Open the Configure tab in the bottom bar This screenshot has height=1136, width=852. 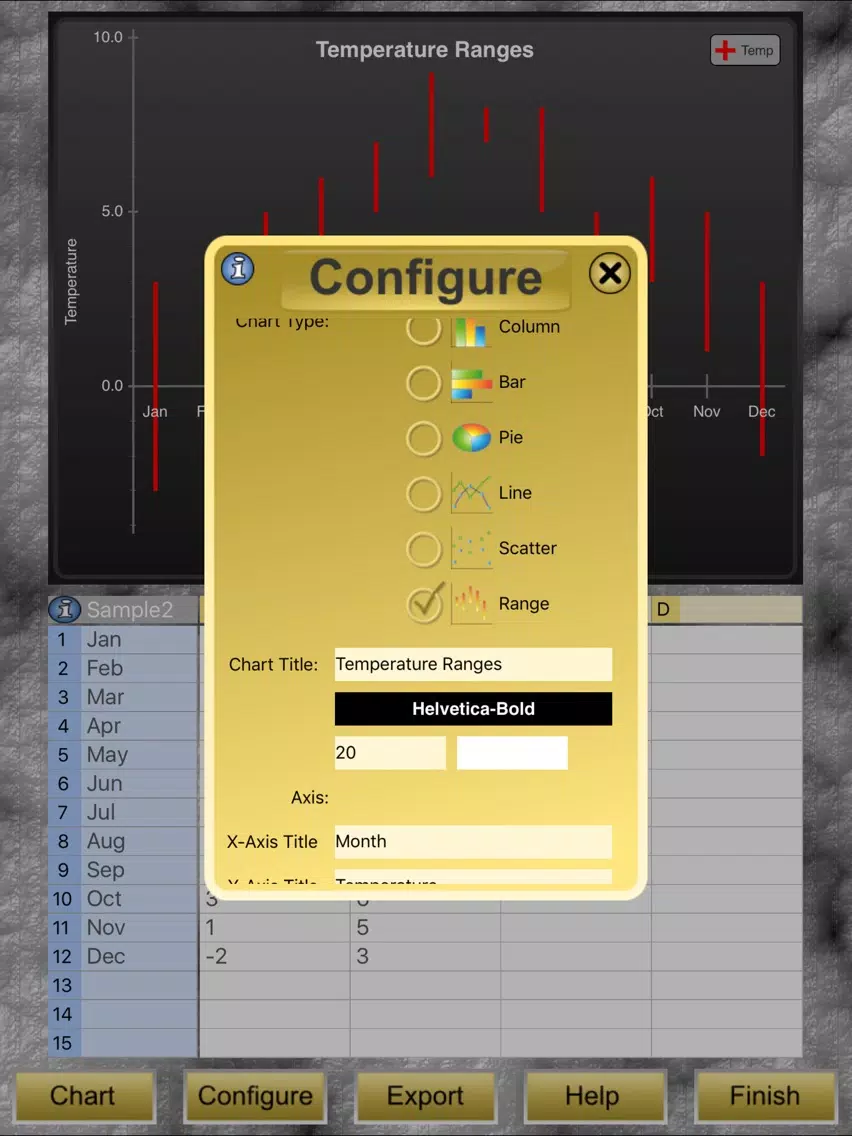[x=255, y=1096]
